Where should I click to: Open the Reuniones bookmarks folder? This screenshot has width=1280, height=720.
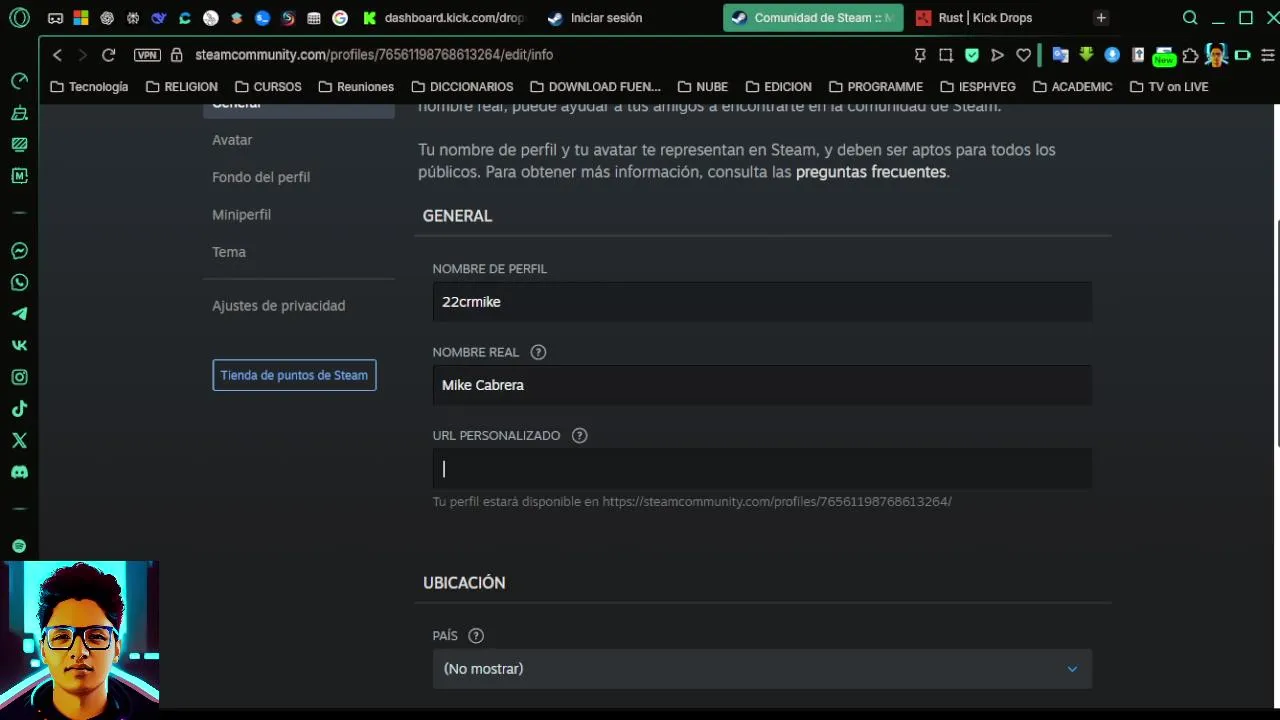[356, 87]
